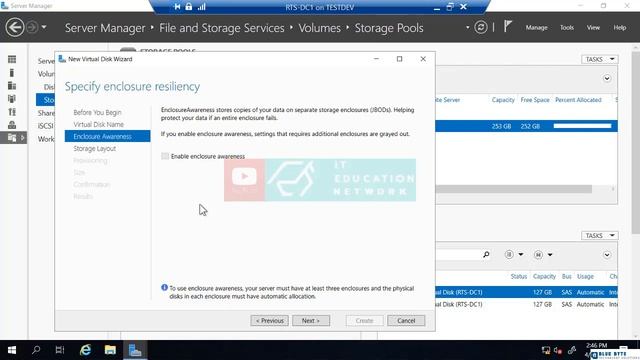Click the sixth sidebar role icon
Image resolution: width=640 pixels, height=360 pixels.
(12, 125)
